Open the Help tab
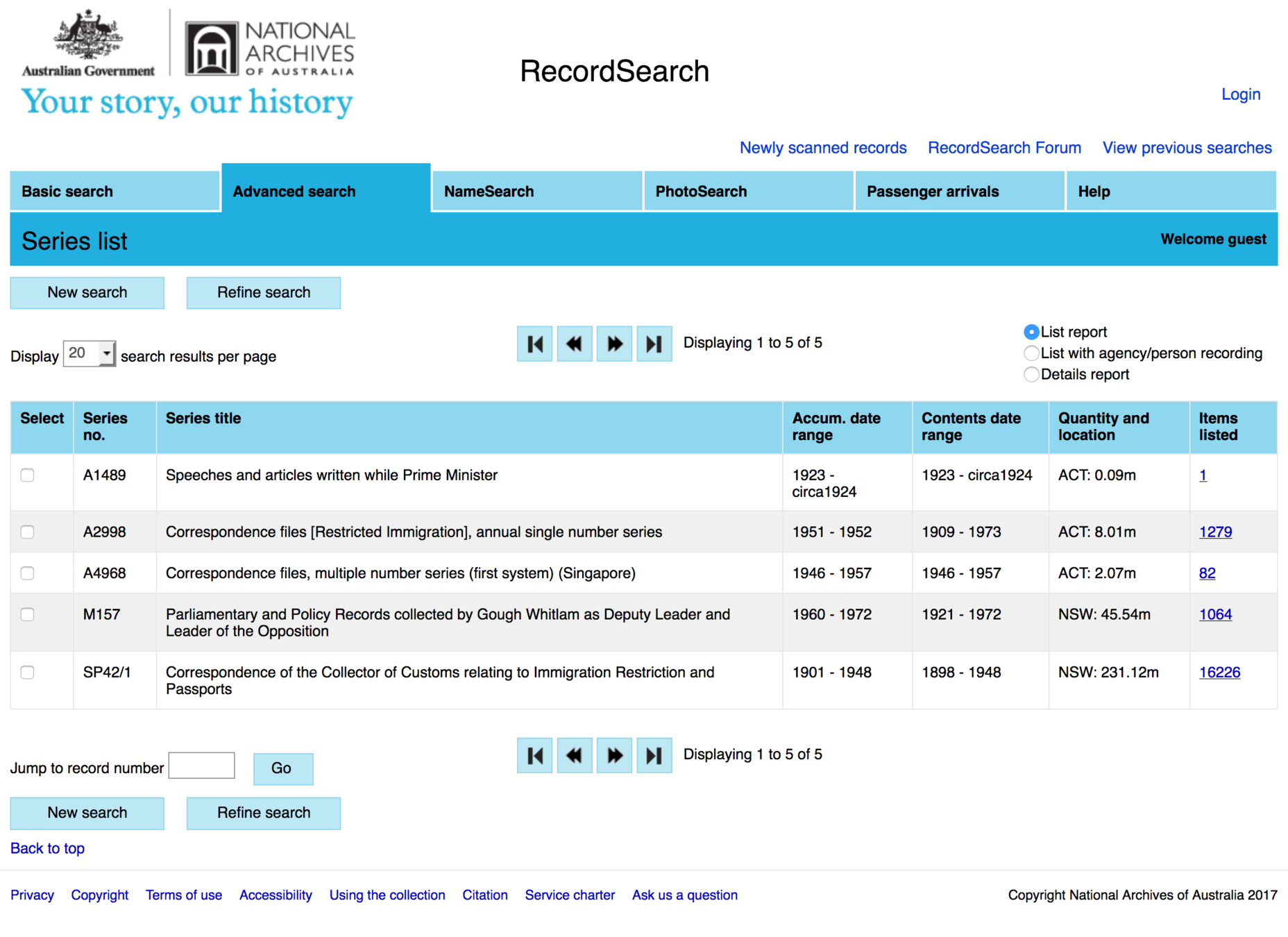 click(1171, 192)
